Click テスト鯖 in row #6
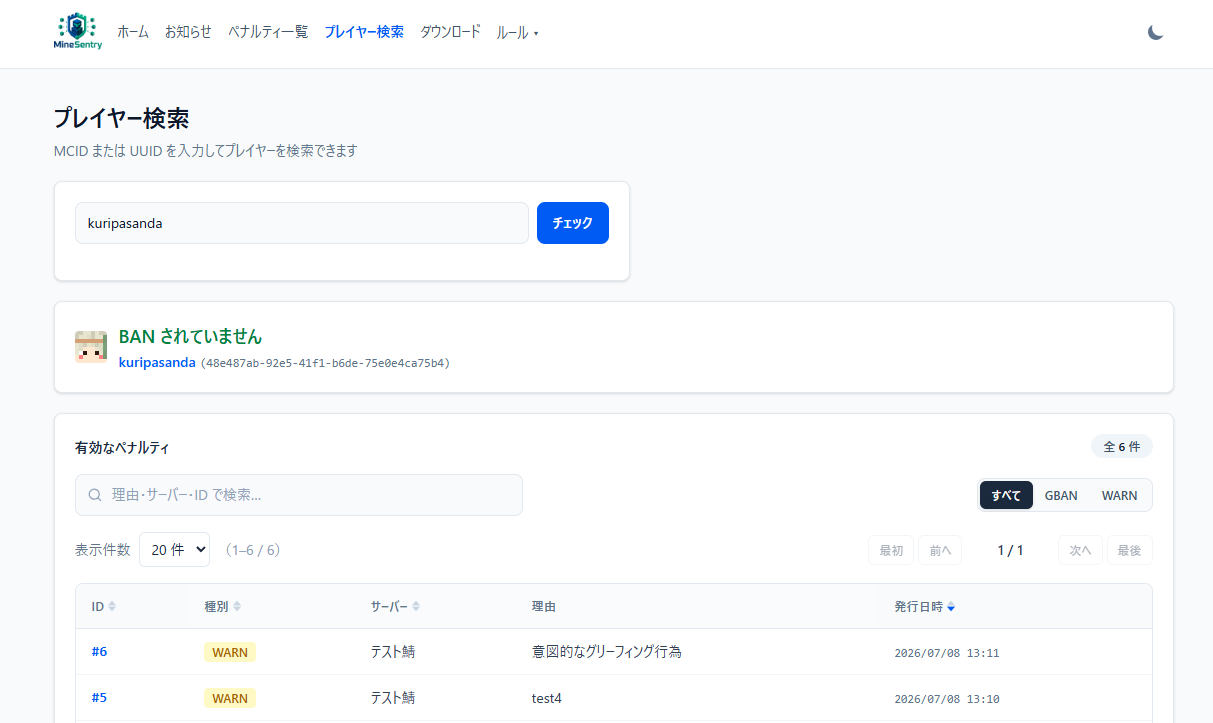This screenshot has width=1213, height=723. point(393,652)
